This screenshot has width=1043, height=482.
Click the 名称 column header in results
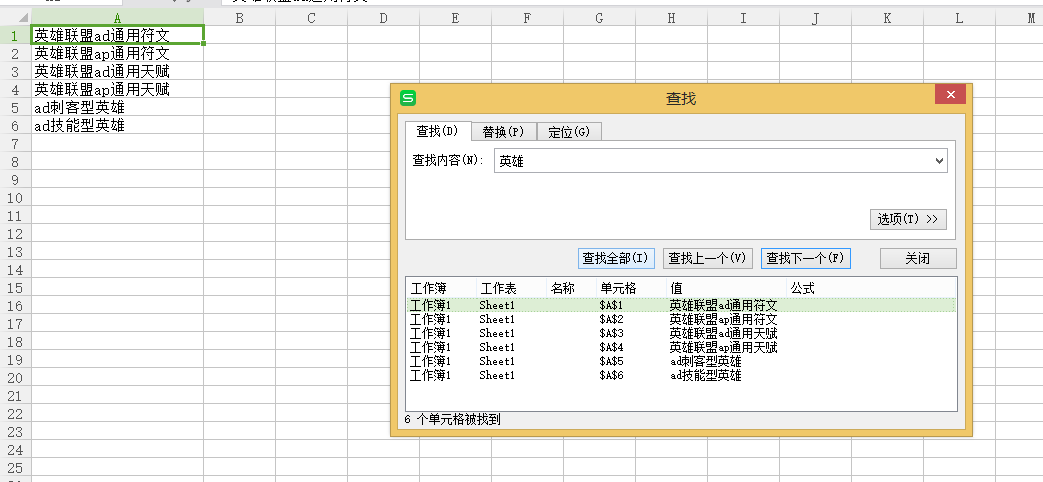pos(571,288)
